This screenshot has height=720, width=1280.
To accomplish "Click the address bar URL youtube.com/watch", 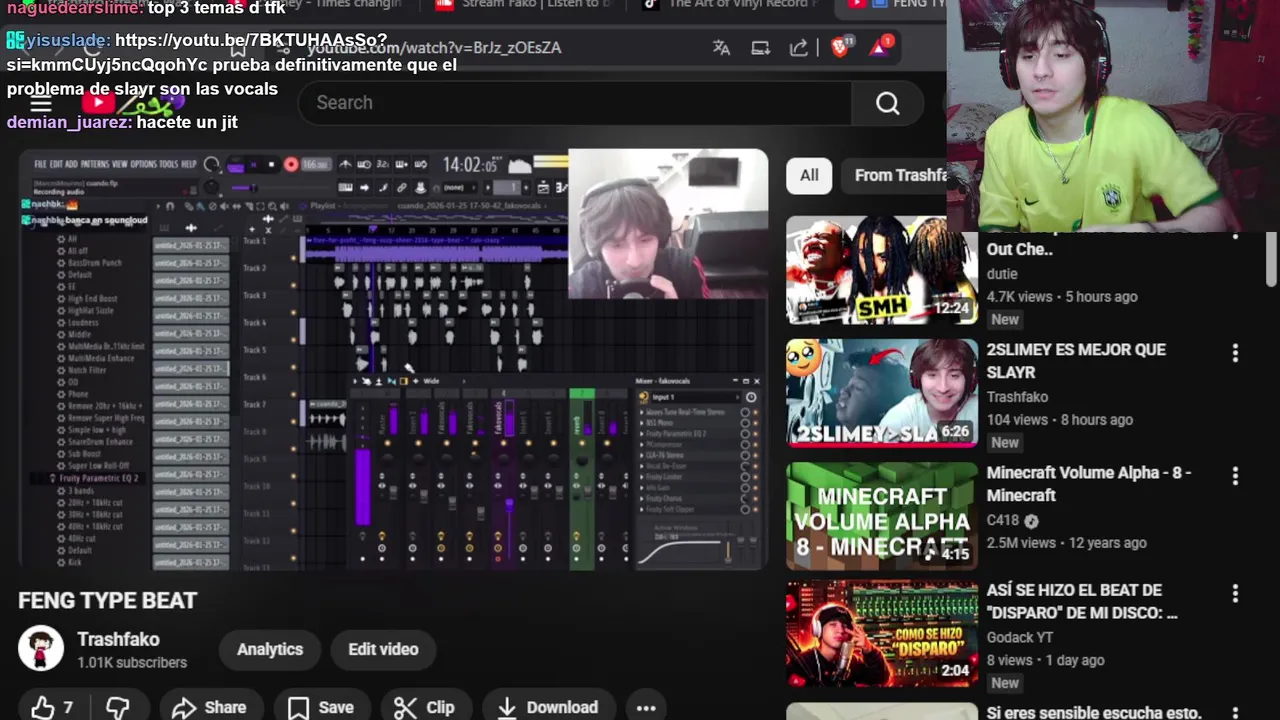I will tap(434, 47).
